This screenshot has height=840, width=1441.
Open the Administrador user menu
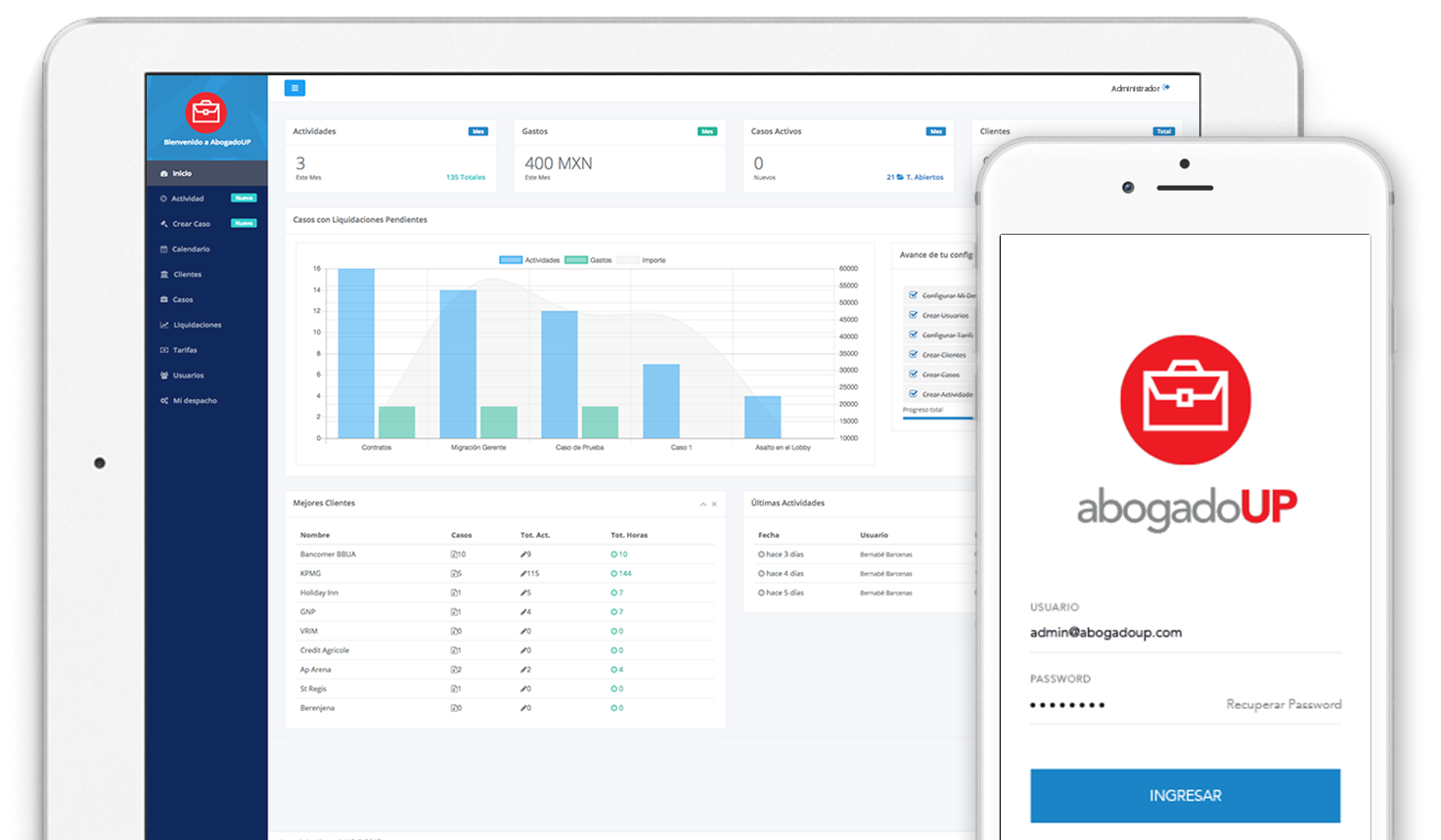pyautogui.click(x=1135, y=88)
